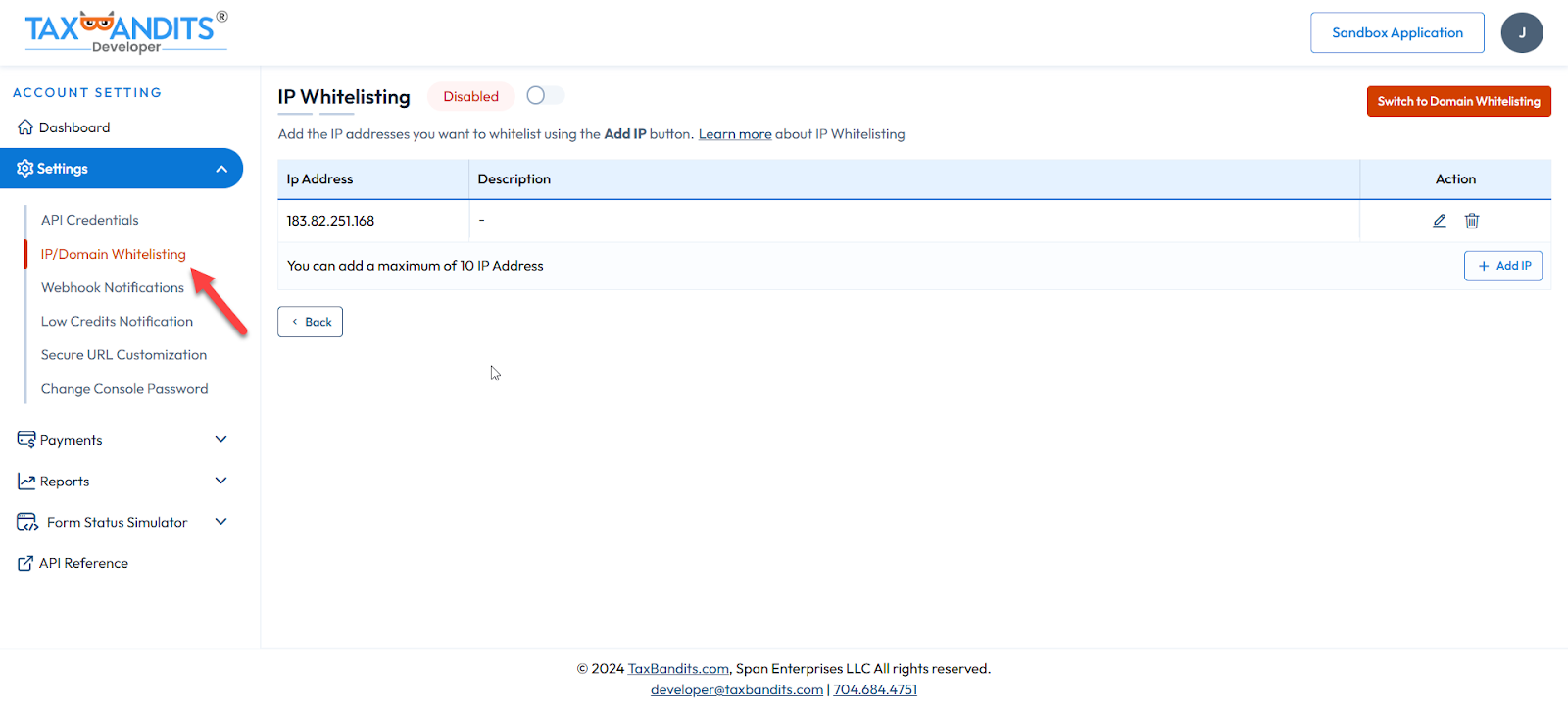Click the Action column header
This screenshot has width=1568, height=710.
[1455, 179]
